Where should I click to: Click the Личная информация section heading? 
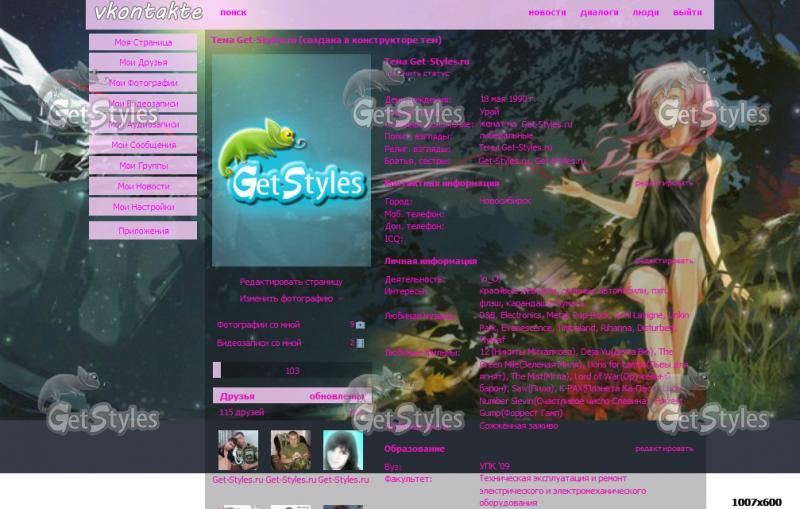click(430, 261)
